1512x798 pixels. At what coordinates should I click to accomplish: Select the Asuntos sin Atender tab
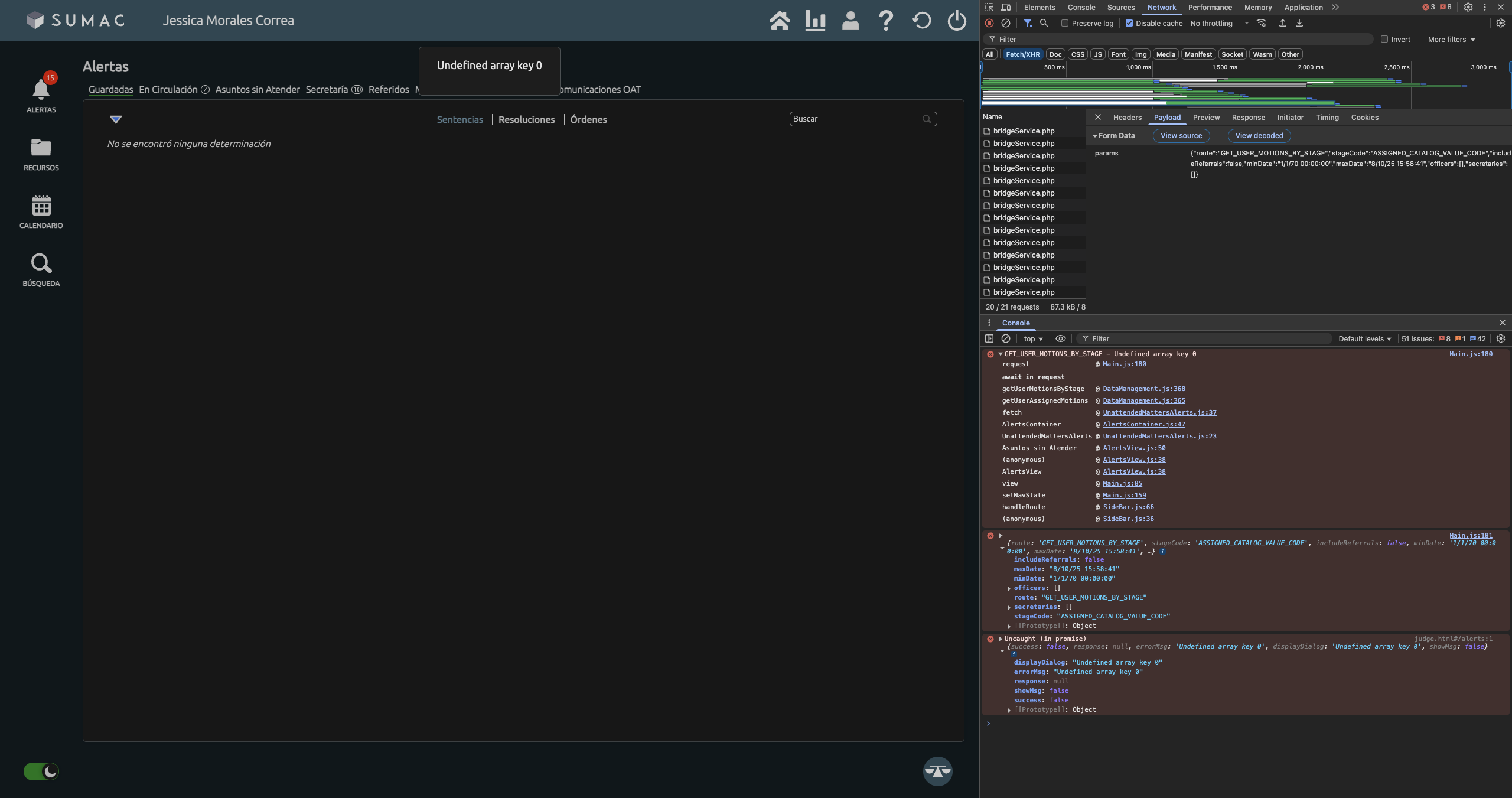[258, 90]
